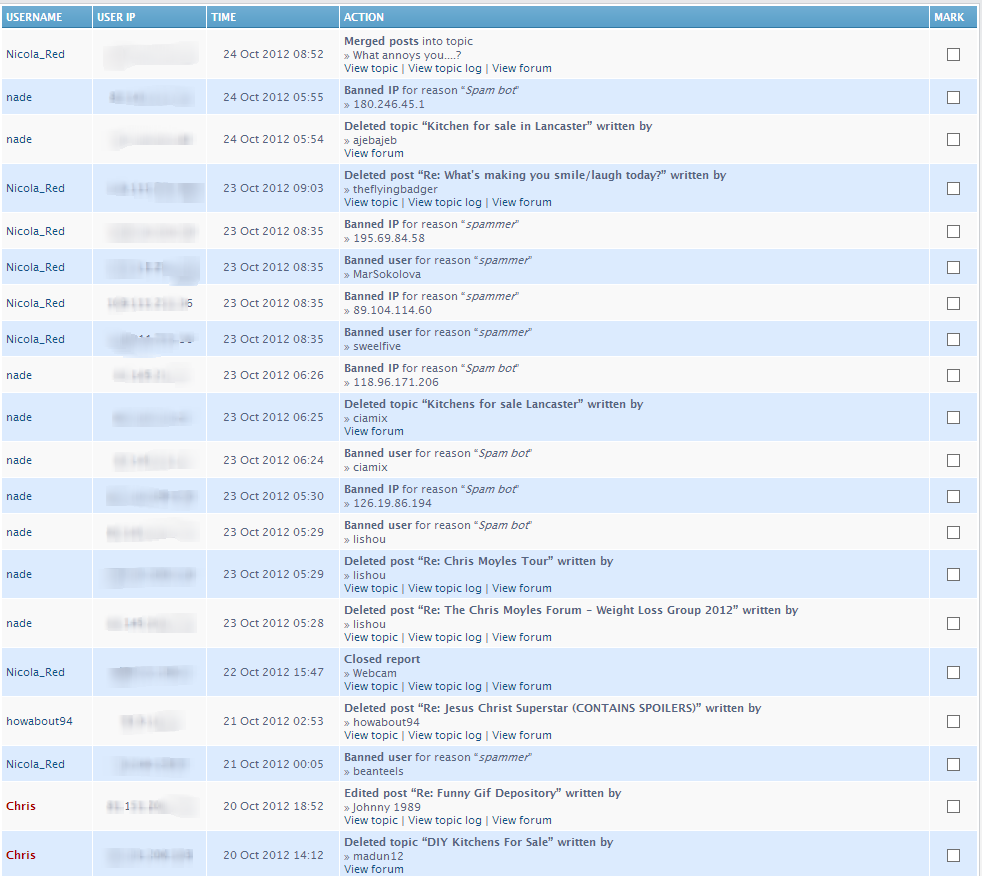Mark the DIY Kitchens For Sale row
The height and width of the screenshot is (876, 982).
953,855
